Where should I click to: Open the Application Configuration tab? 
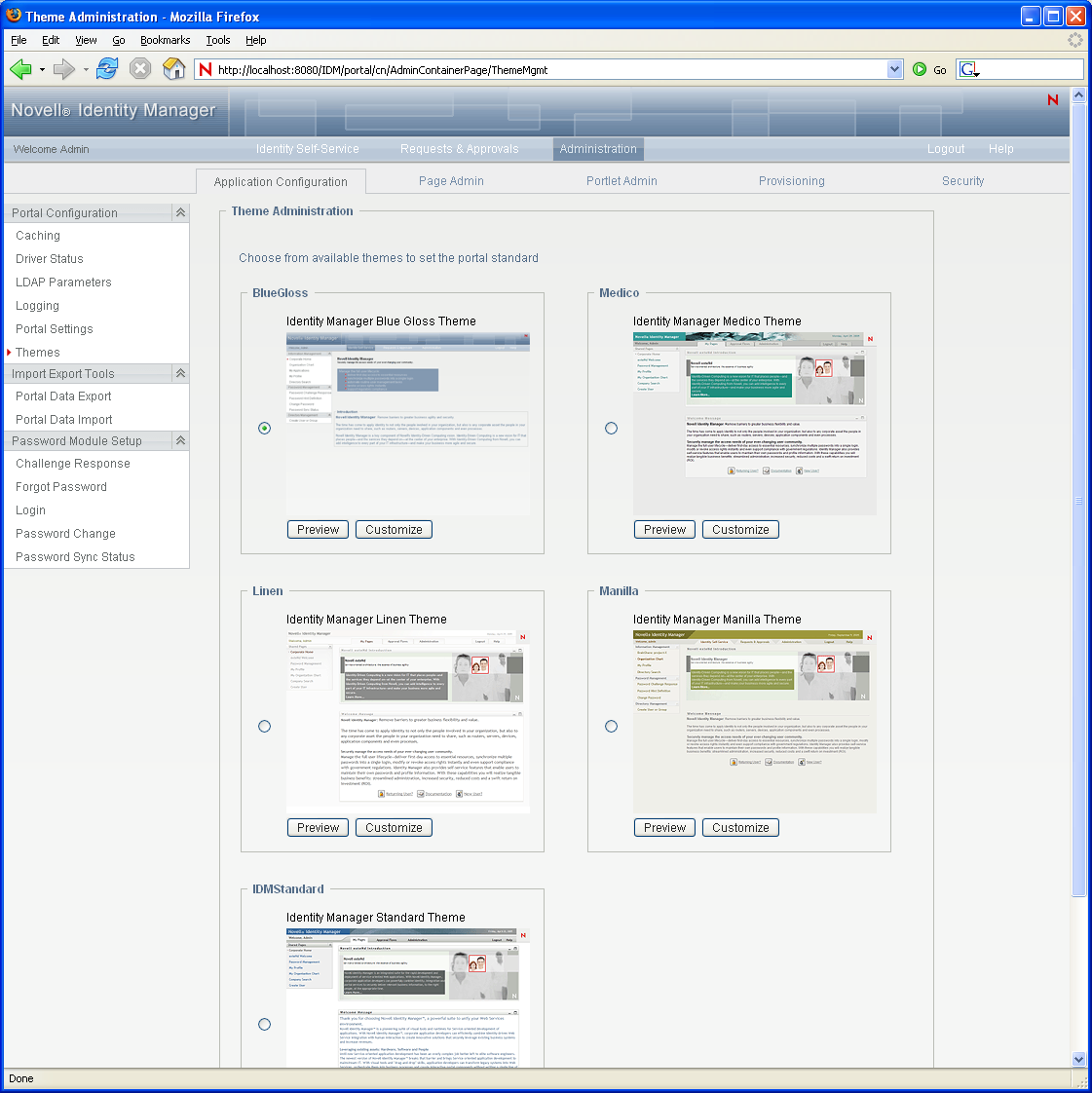281,181
